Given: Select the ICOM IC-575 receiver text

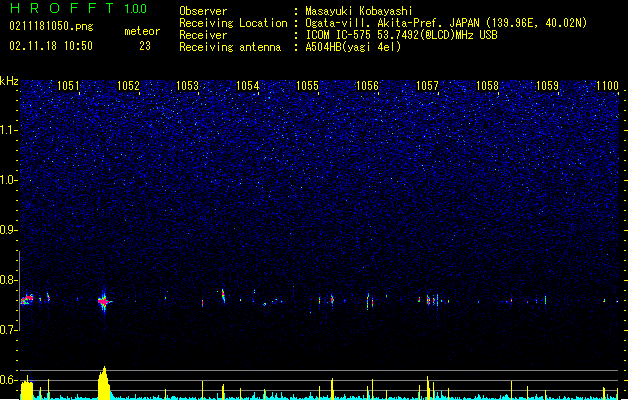Looking at the screenshot, I should click(401, 35).
